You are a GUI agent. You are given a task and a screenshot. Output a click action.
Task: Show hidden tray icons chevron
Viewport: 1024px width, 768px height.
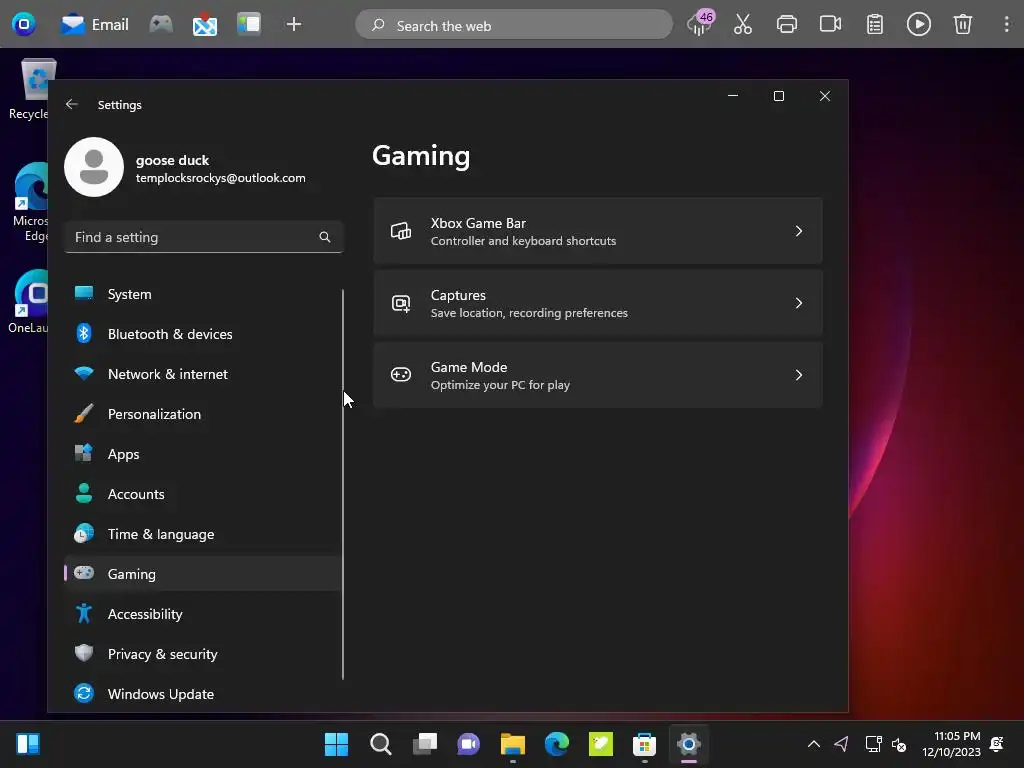(814, 744)
